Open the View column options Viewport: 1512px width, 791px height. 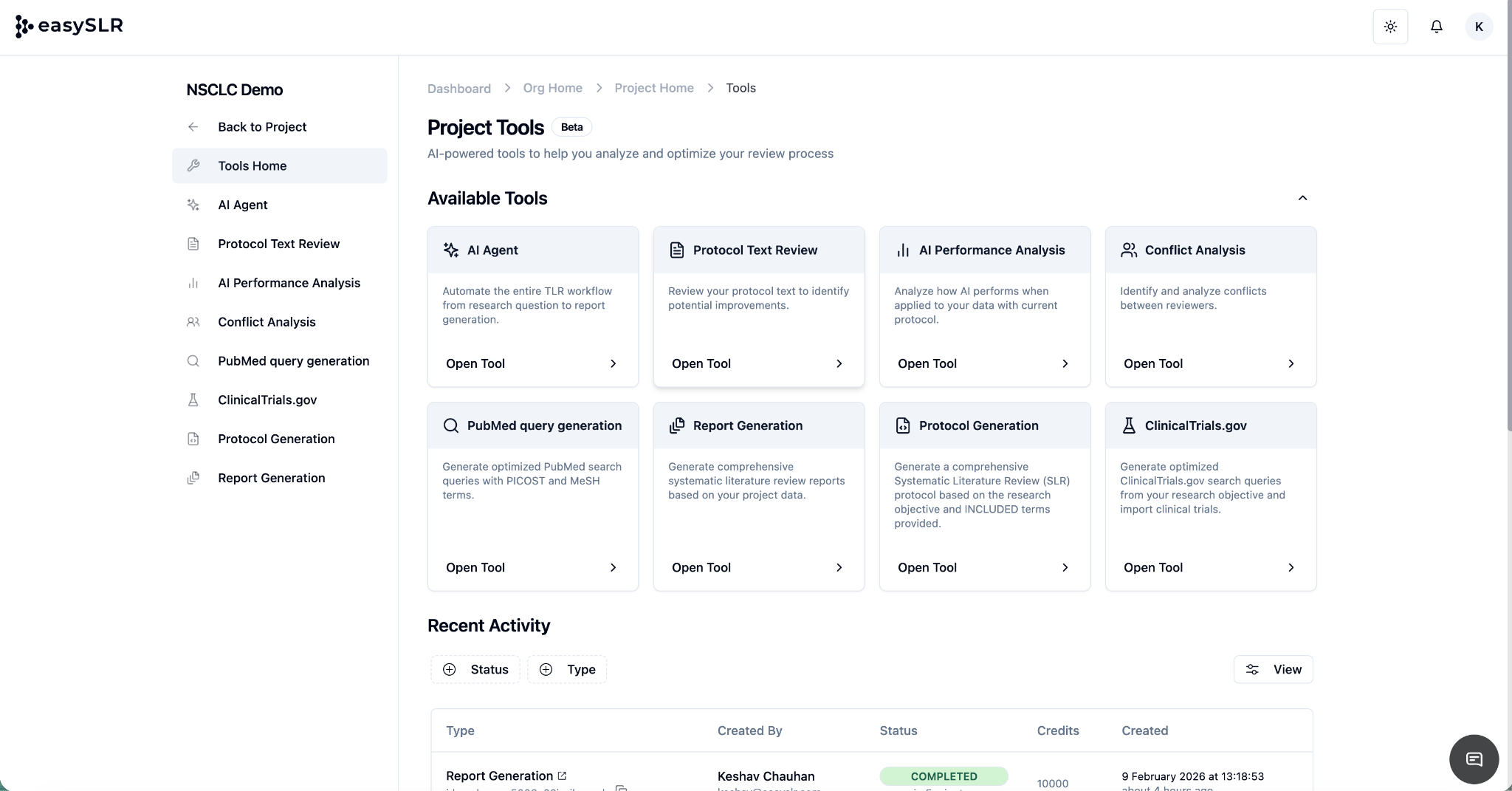pos(1273,669)
